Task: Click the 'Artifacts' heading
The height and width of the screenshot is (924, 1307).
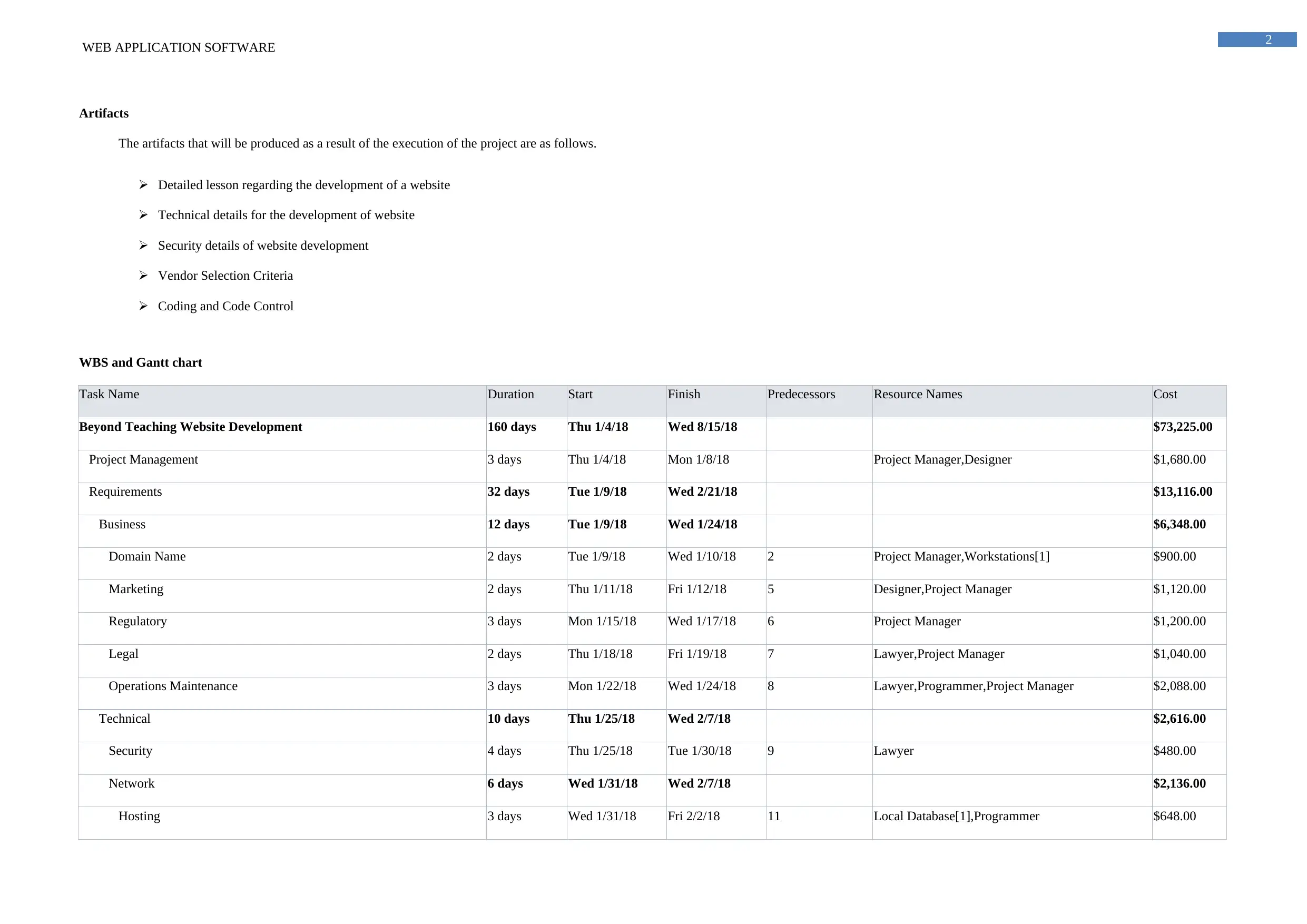Action: [x=104, y=113]
